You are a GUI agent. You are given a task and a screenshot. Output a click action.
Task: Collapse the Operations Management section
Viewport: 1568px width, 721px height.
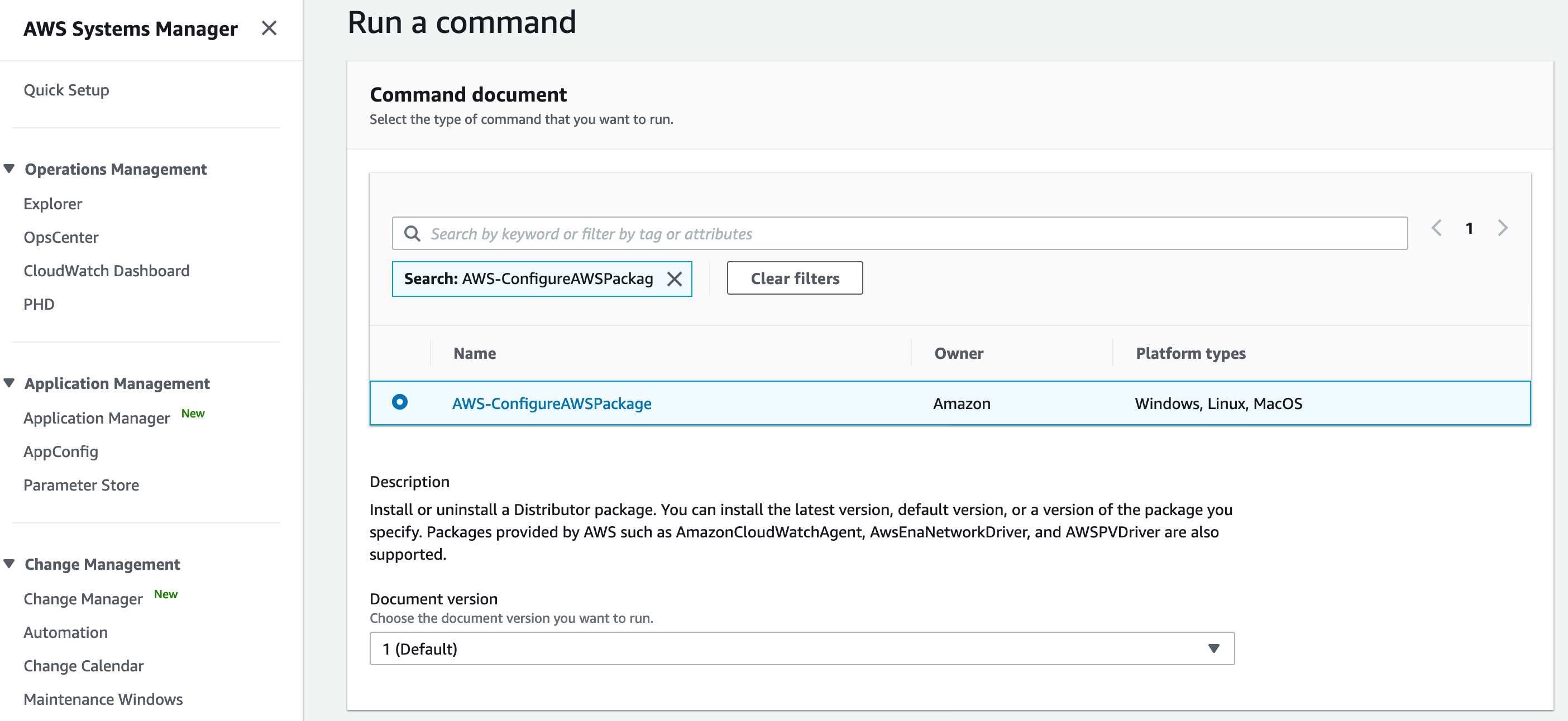tap(9, 169)
